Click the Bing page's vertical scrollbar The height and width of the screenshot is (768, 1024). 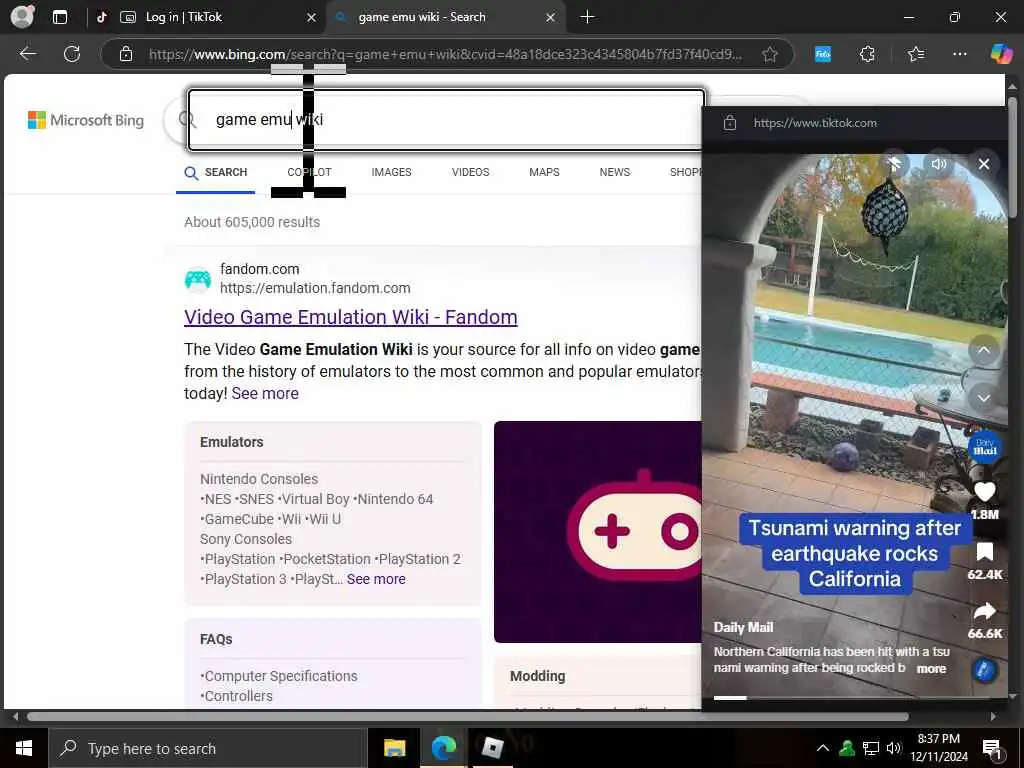click(1012, 157)
